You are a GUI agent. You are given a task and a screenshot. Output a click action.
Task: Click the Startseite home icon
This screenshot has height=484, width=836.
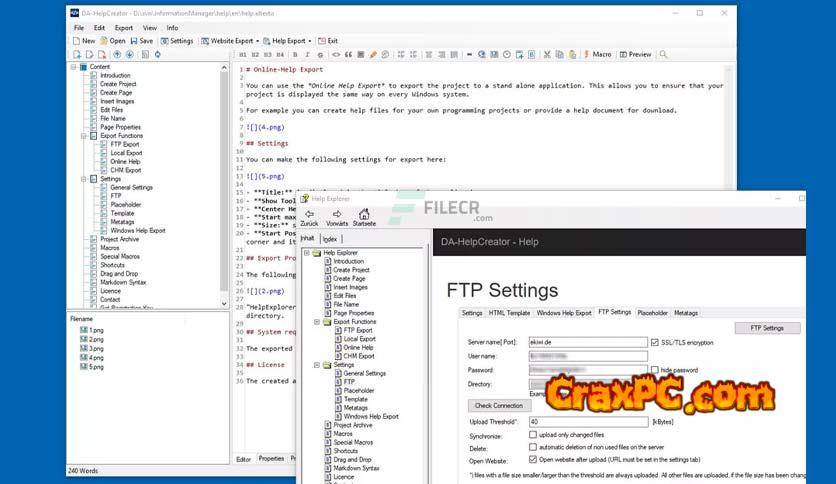click(x=364, y=217)
